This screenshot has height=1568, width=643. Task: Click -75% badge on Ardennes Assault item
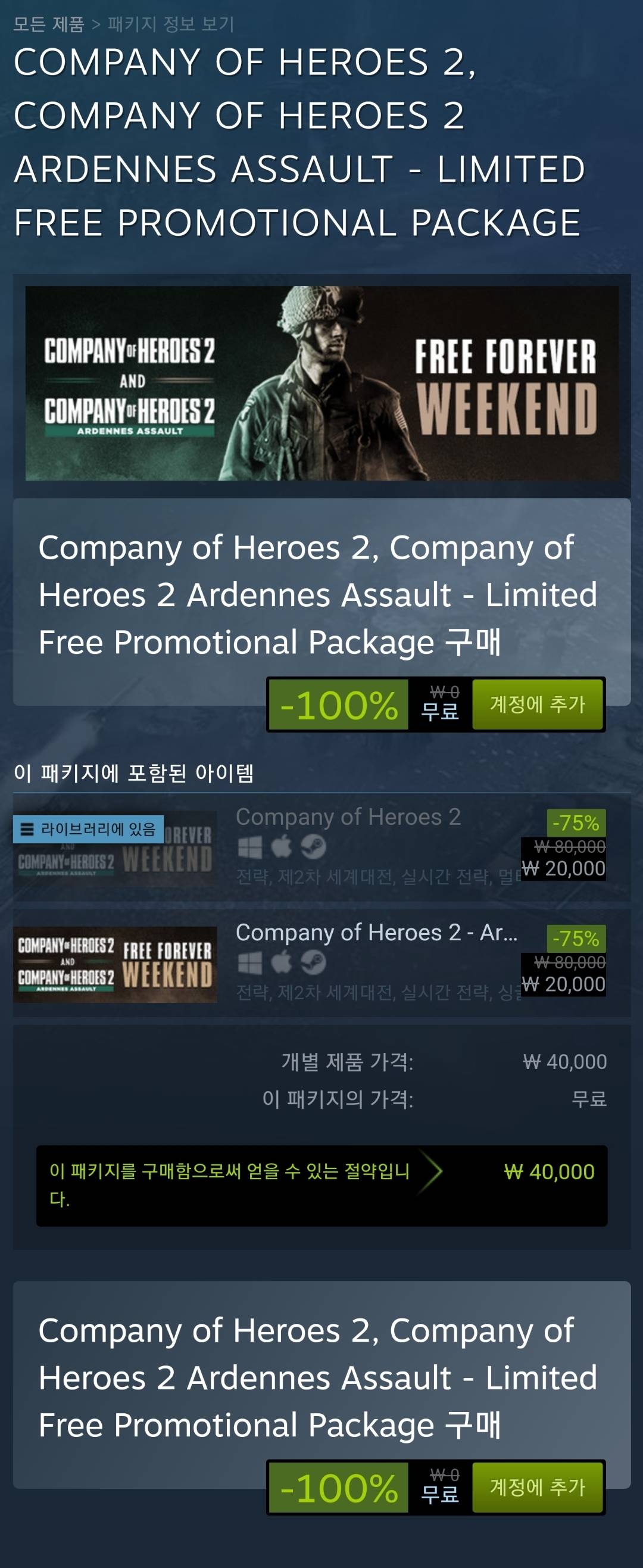pyautogui.click(x=576, y=939)
